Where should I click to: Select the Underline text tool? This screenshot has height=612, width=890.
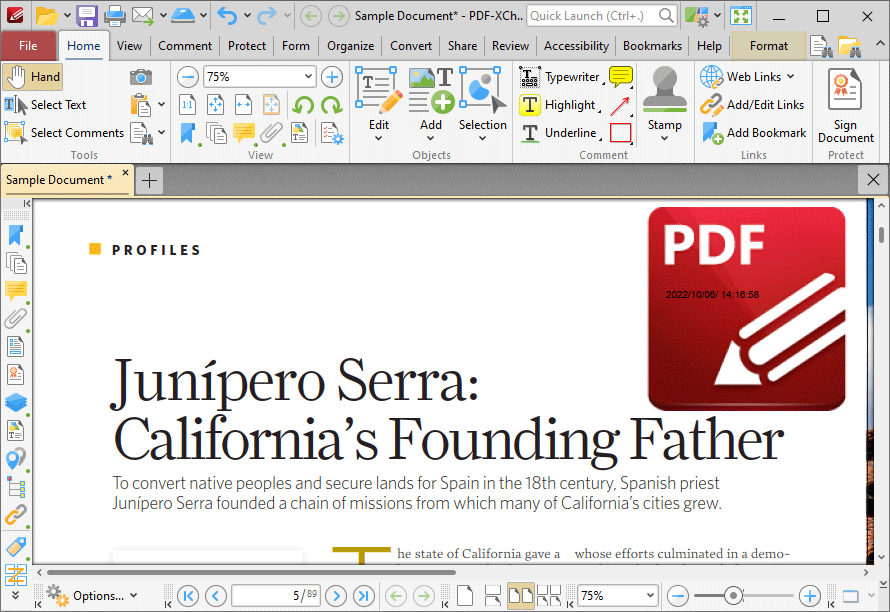(x=559, y=133)
